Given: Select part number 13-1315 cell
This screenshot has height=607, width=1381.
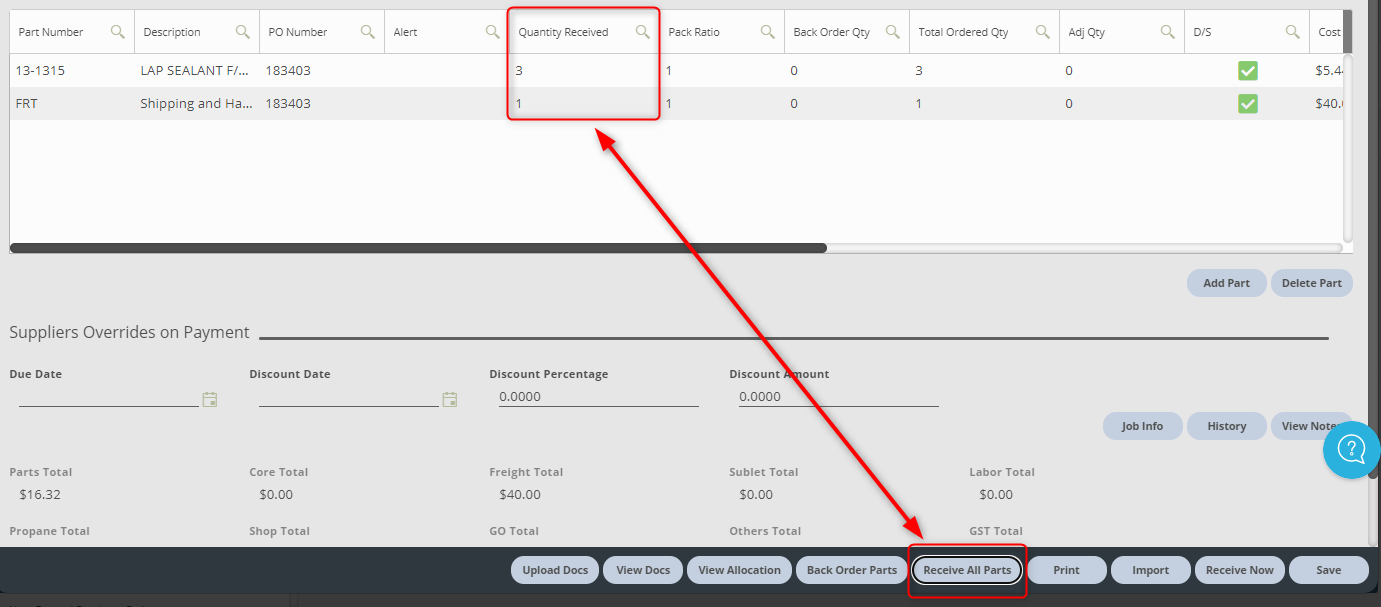Looking at the screenshot, I should [x=72, y=71].
